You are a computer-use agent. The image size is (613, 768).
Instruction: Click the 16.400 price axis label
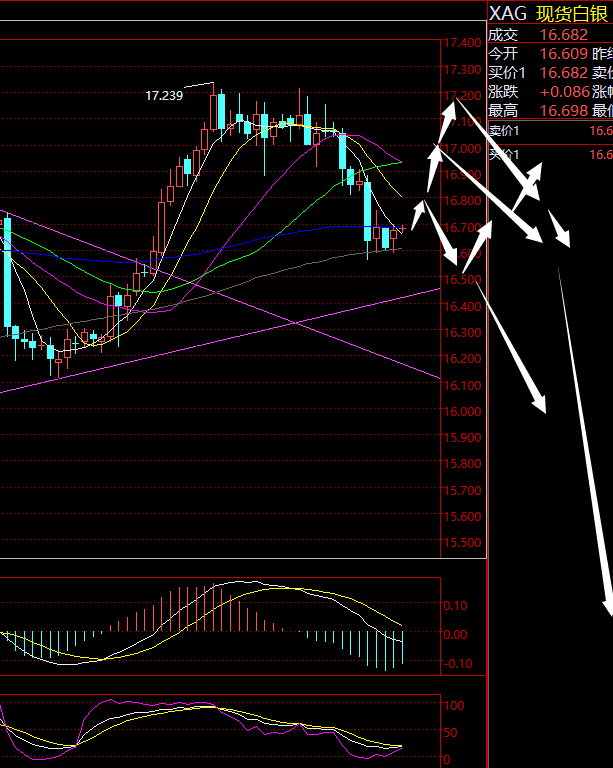[x=462, y=306]
